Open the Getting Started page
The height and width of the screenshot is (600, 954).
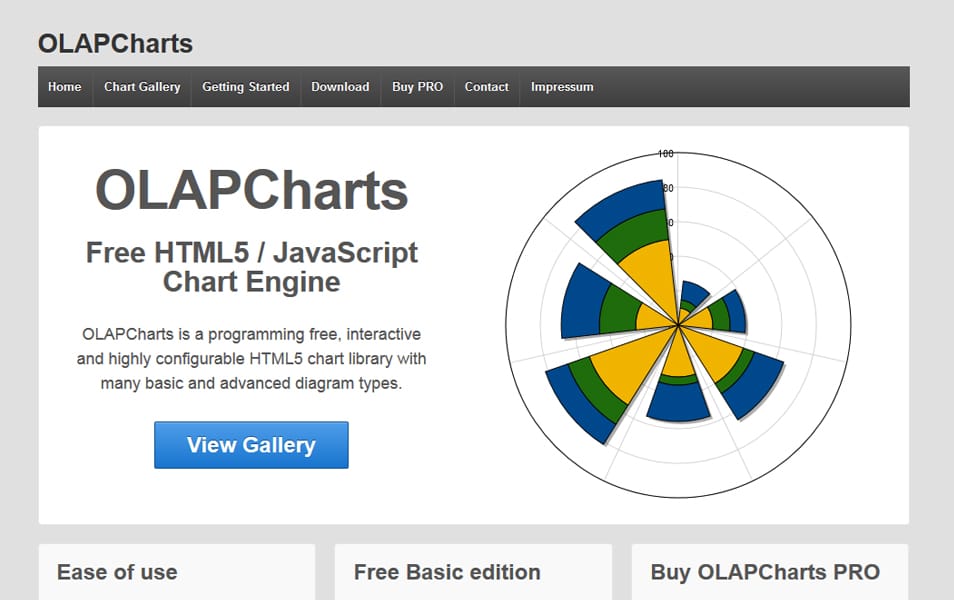[x=246, y=87]
